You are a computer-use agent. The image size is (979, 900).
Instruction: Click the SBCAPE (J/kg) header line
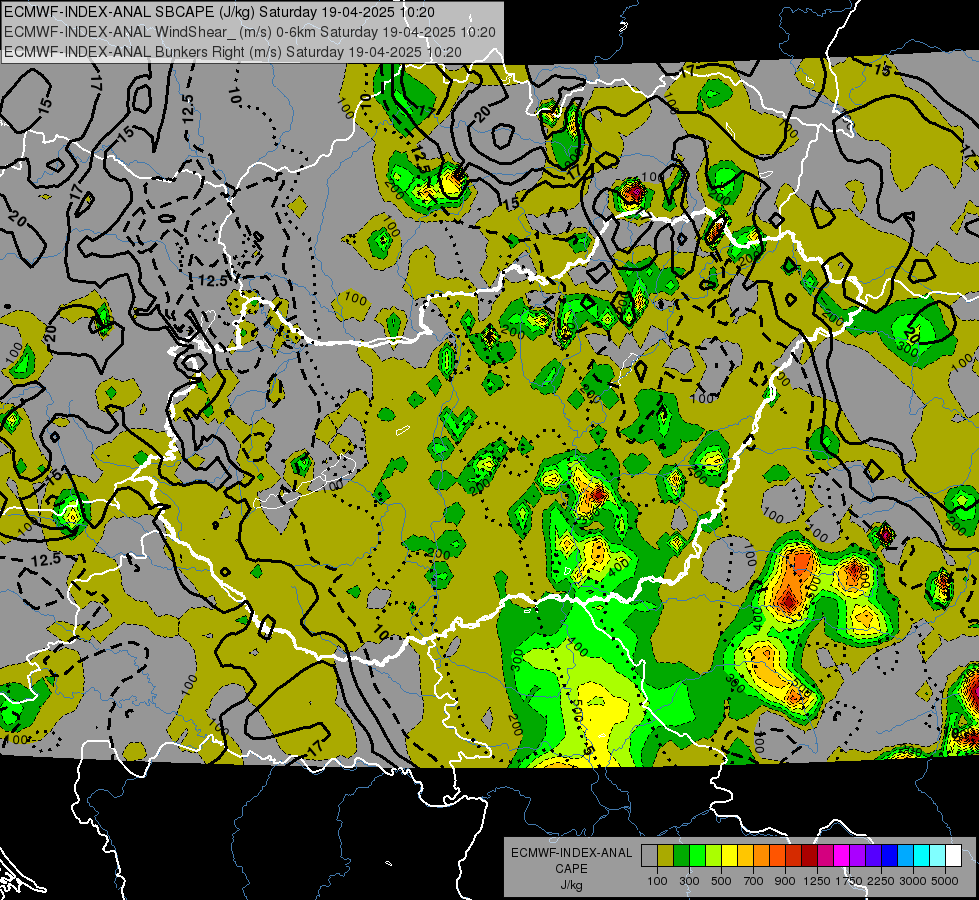click(x=219, y=12)
